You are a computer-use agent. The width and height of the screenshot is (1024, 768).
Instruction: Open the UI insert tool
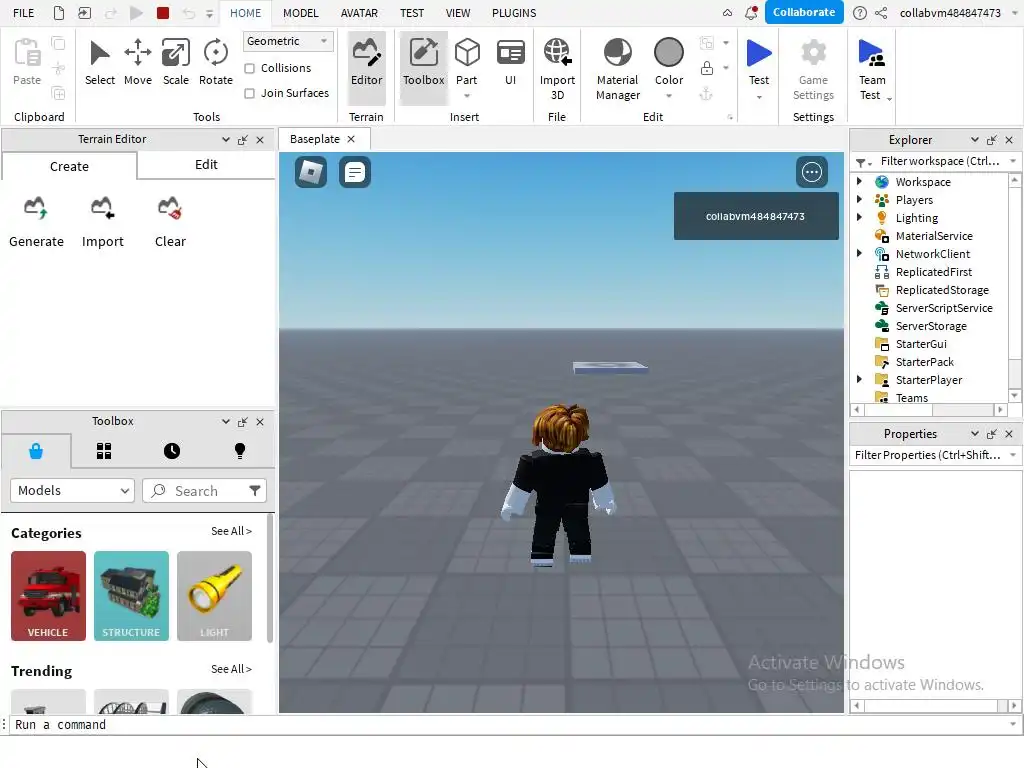coord(511,63)
